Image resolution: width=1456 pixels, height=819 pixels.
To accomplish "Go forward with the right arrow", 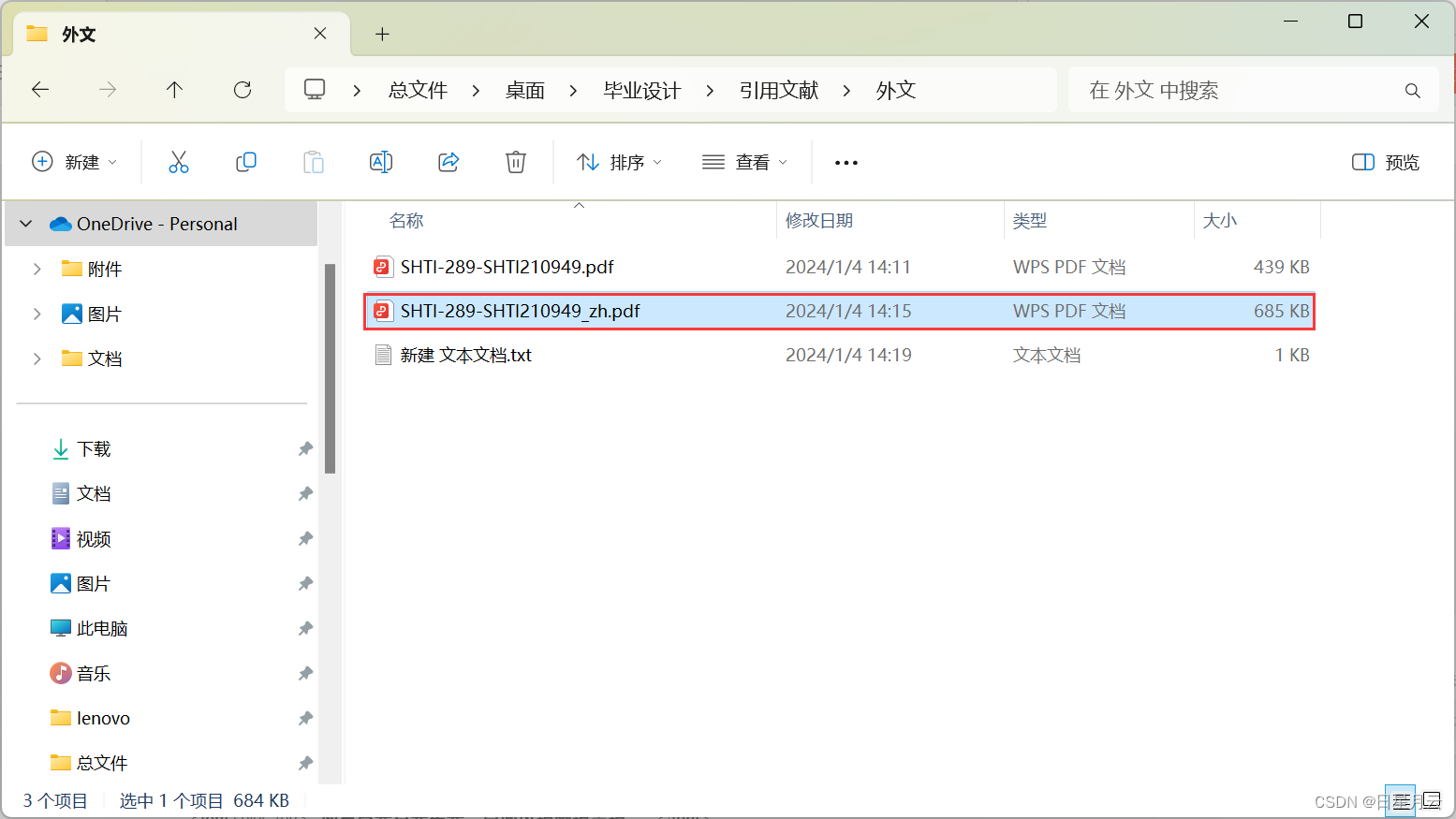I will tap(108, 90).
